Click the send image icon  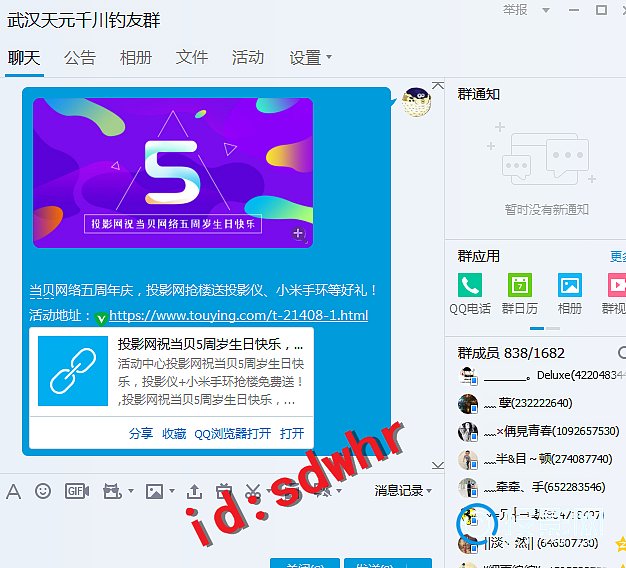[x=155, y=491]
